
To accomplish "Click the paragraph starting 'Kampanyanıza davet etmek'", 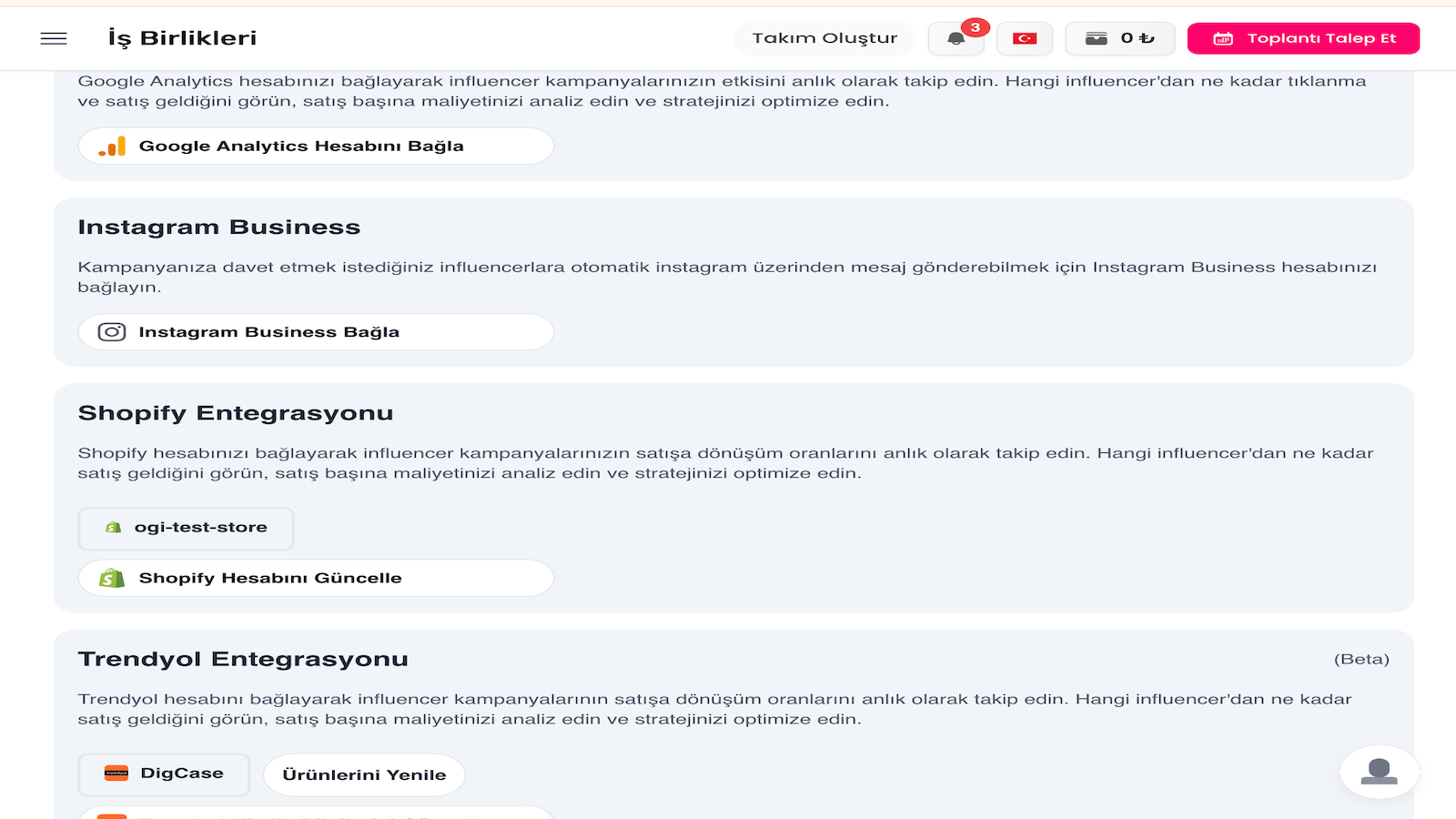I will pos(727,277).
